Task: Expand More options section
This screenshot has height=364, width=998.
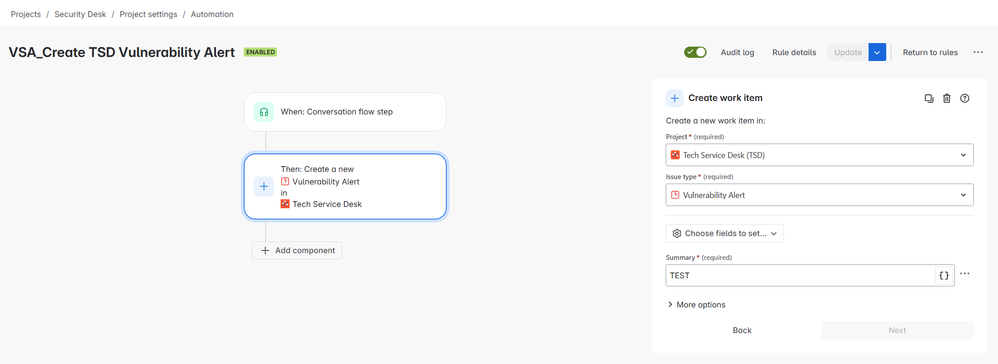Action: pos(696,305)
